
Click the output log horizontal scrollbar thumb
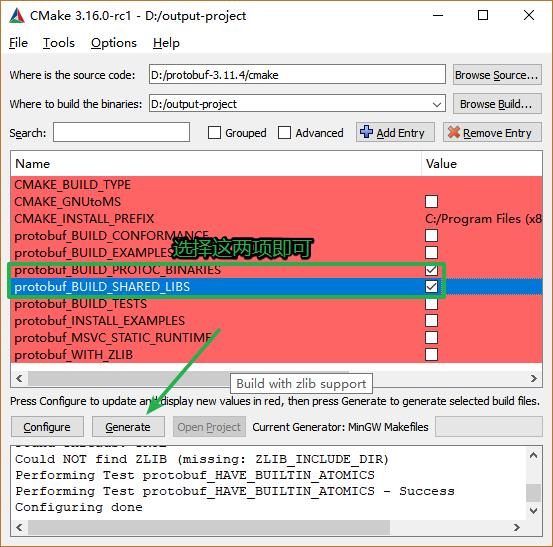pos(209,528)
